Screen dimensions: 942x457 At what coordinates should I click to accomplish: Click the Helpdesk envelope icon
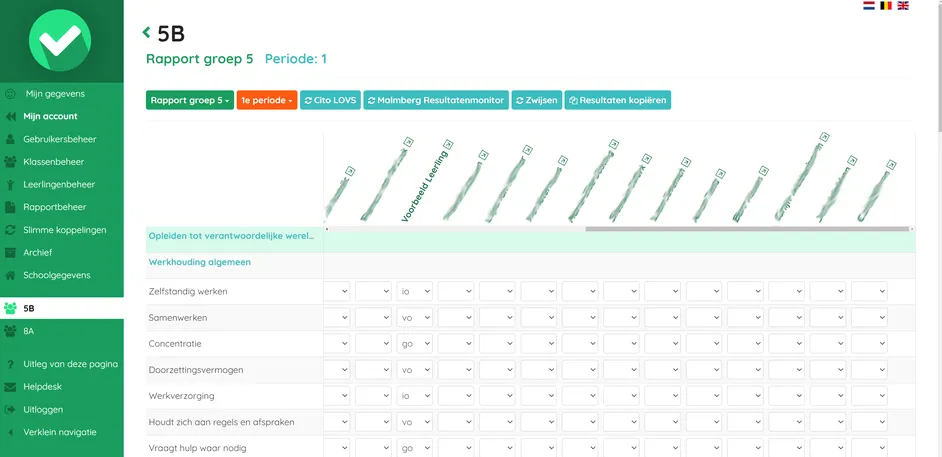pos(10,387)
